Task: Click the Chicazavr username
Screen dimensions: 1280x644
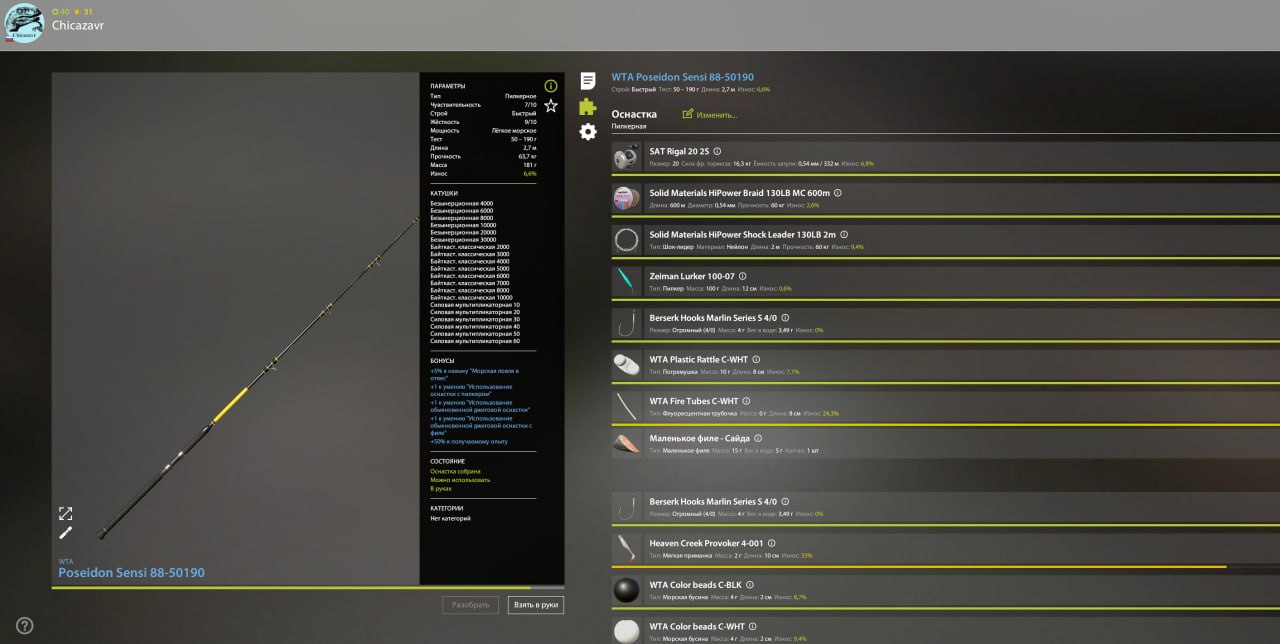Action: [78, 25]
